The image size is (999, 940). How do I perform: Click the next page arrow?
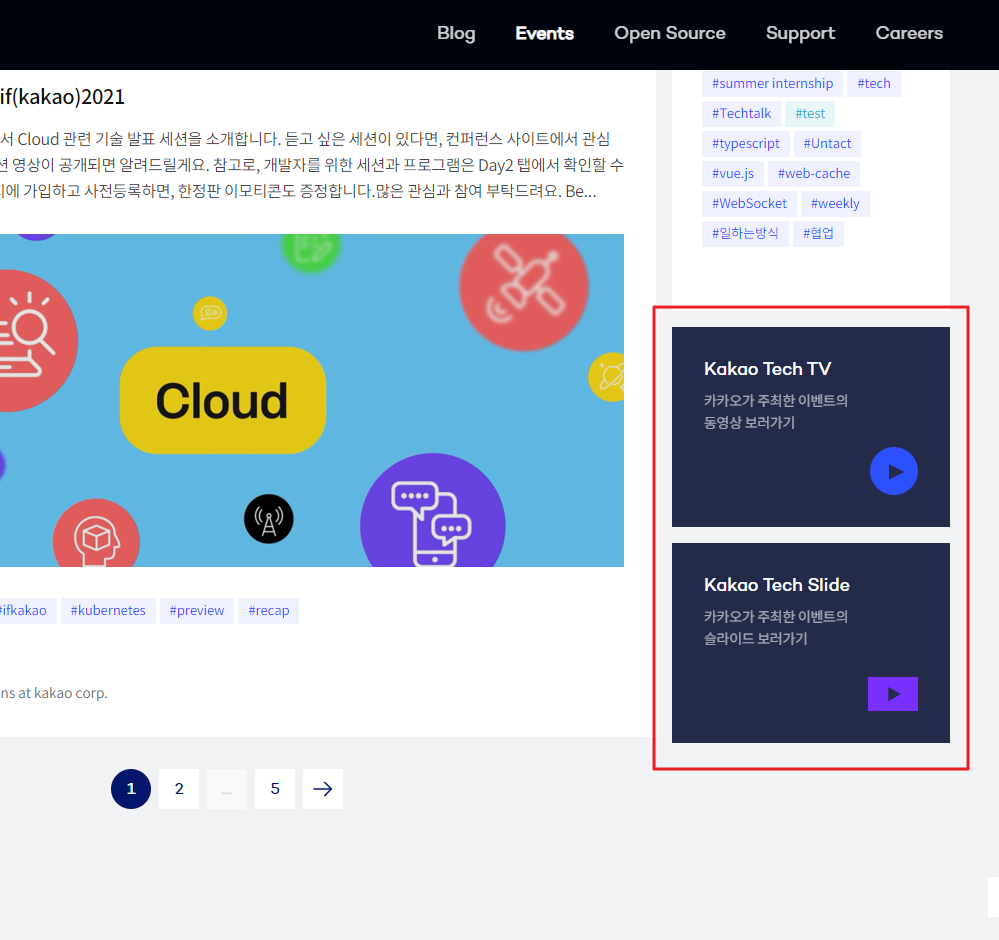[322, 789]
